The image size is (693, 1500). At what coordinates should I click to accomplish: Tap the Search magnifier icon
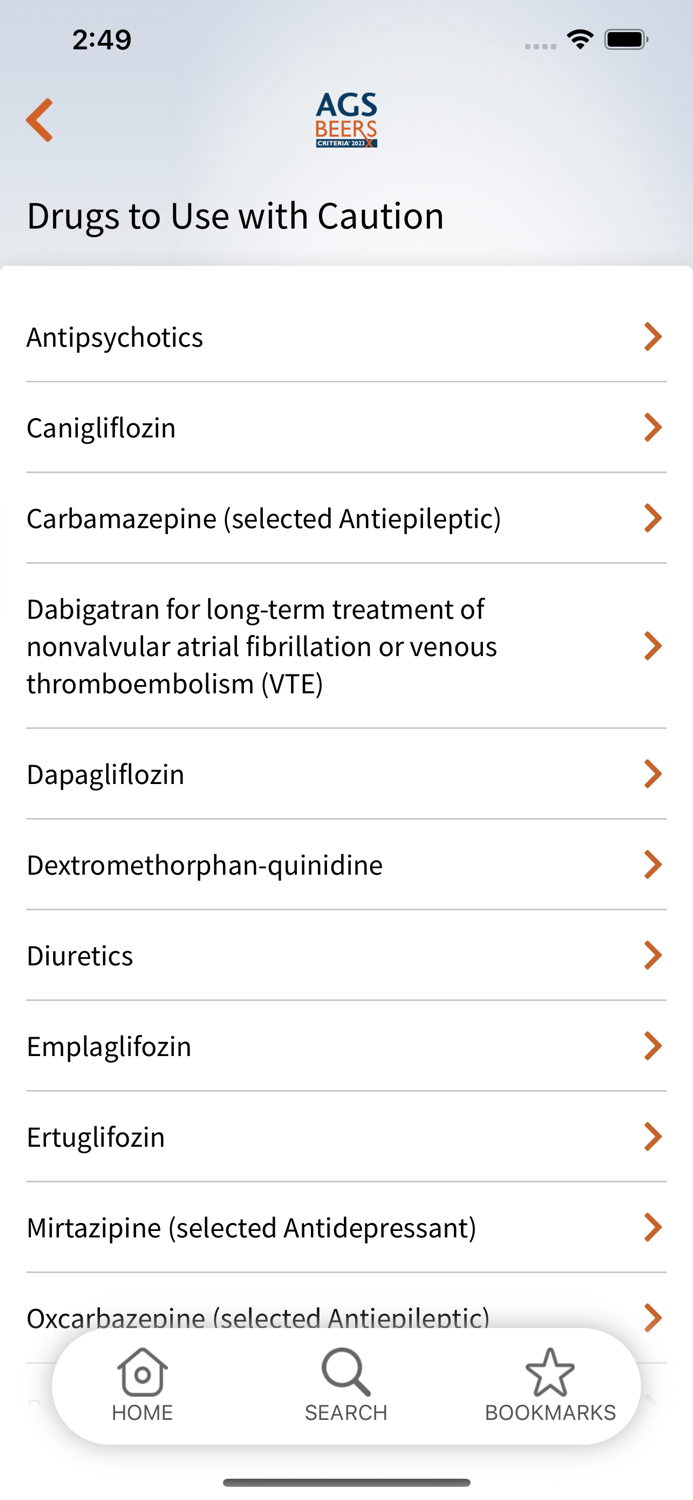point(346,1371)
